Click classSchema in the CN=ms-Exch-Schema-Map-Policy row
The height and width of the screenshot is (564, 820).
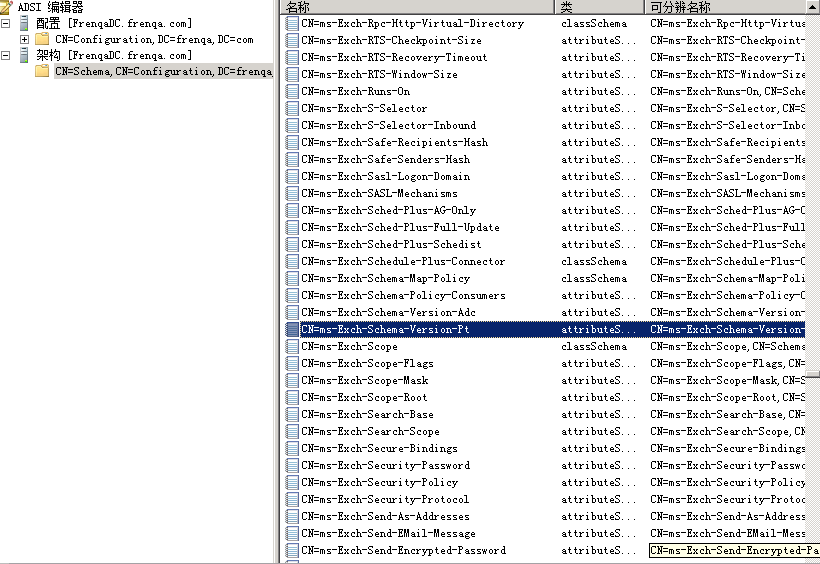(x=594, y=278)
